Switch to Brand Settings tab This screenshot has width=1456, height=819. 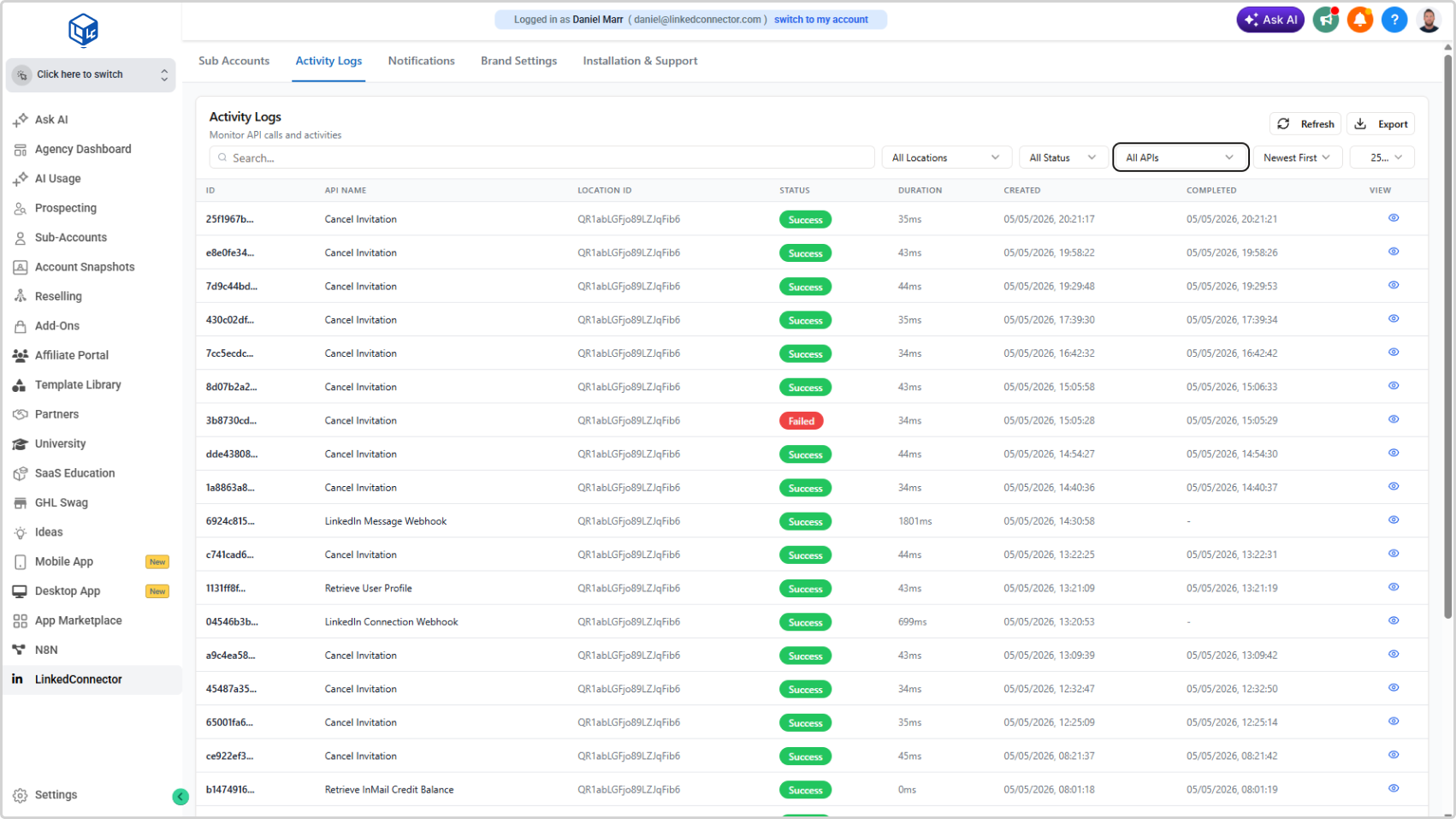click(518, 61)
